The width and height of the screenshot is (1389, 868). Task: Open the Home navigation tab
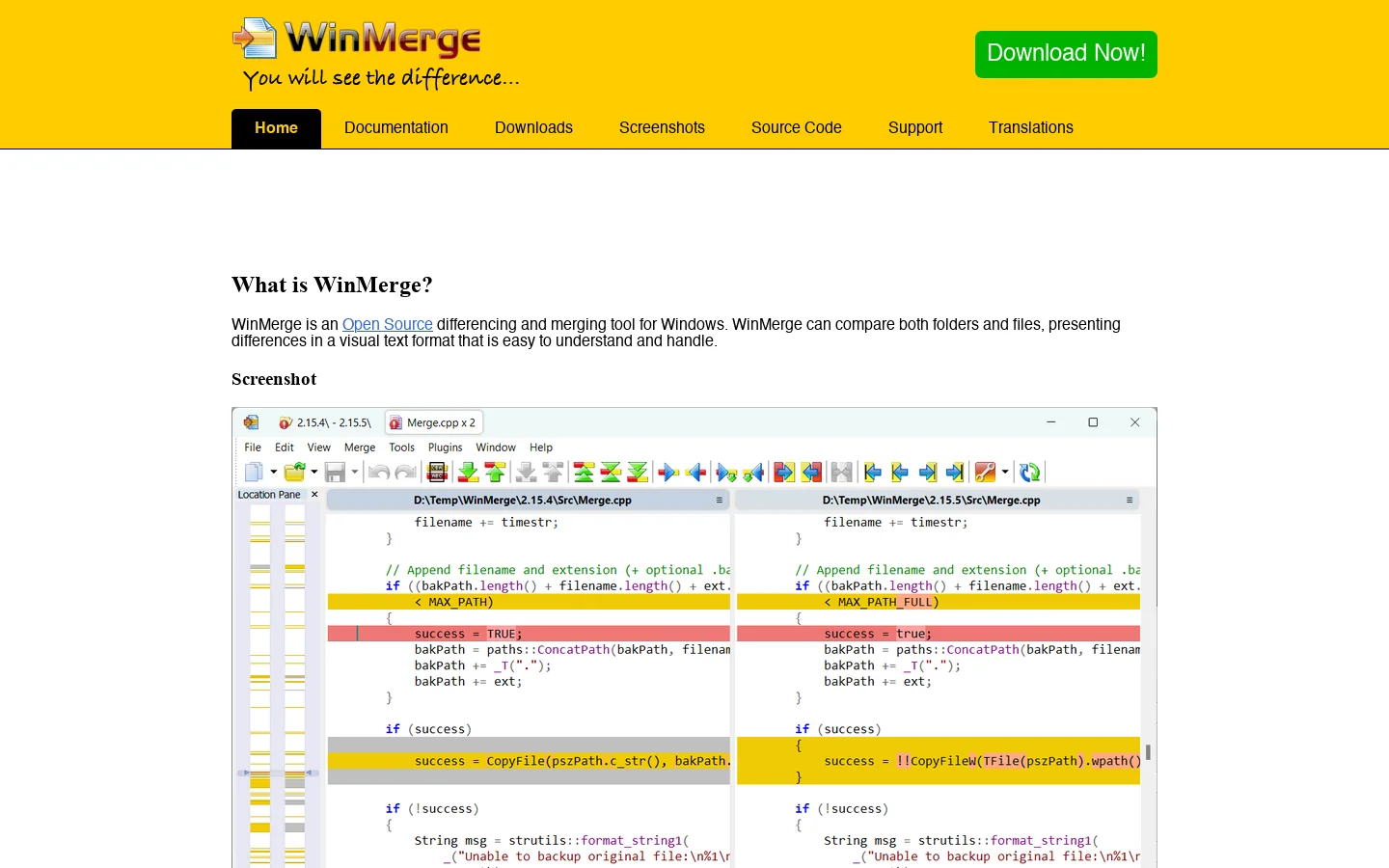tap(276, 128)
